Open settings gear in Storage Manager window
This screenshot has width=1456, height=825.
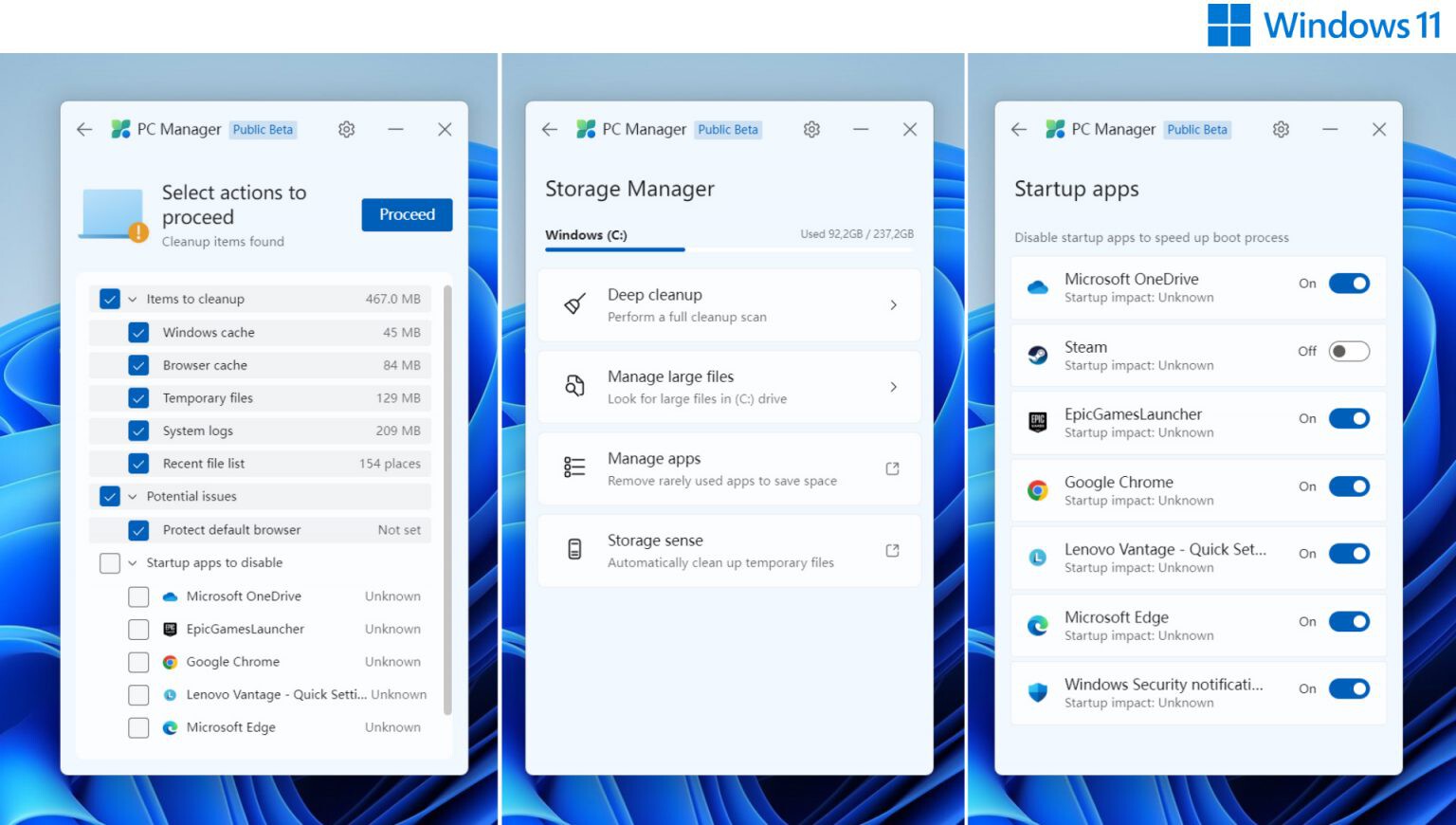[x=811, y=129]
